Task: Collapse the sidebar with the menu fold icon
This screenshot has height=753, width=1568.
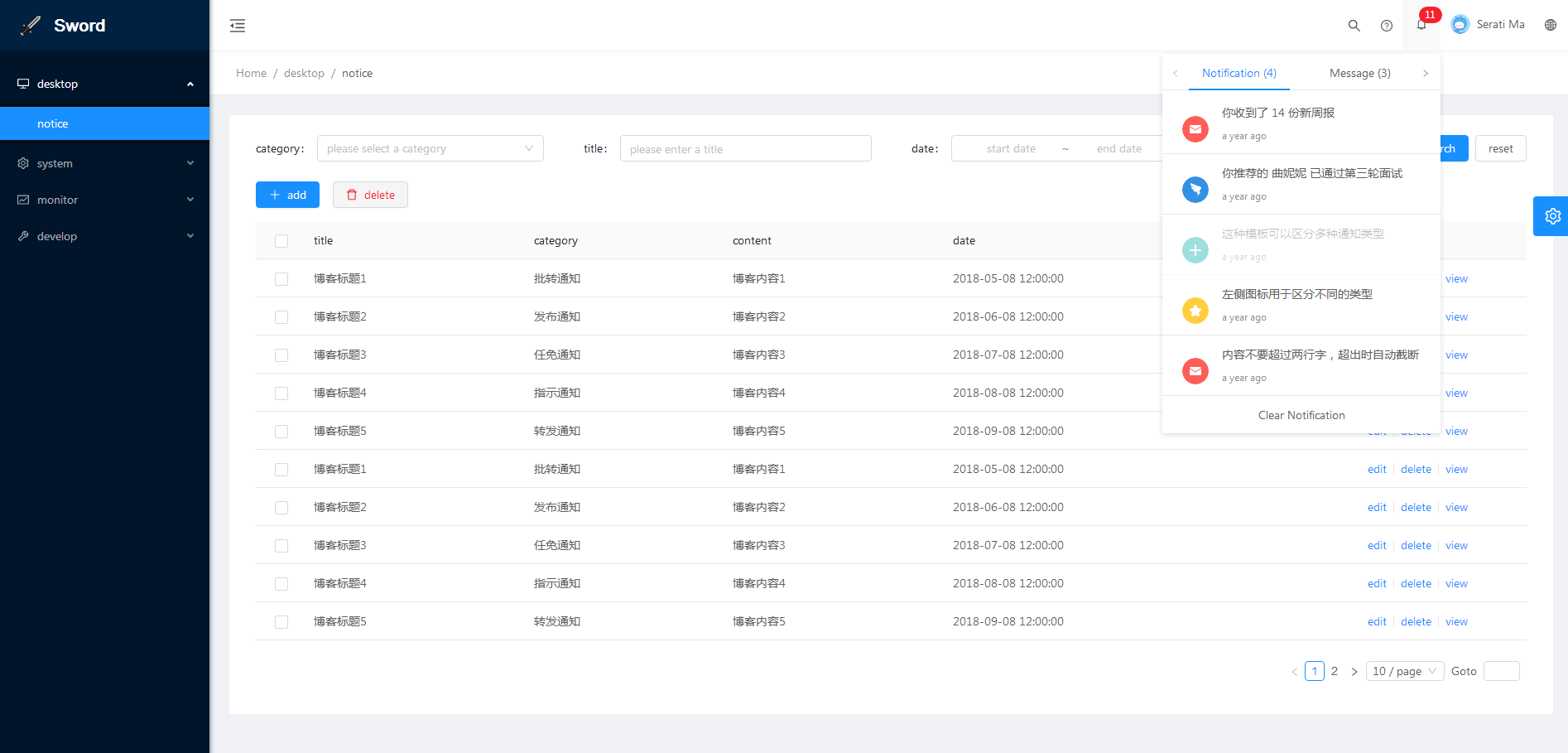Action: coord(238,26)
